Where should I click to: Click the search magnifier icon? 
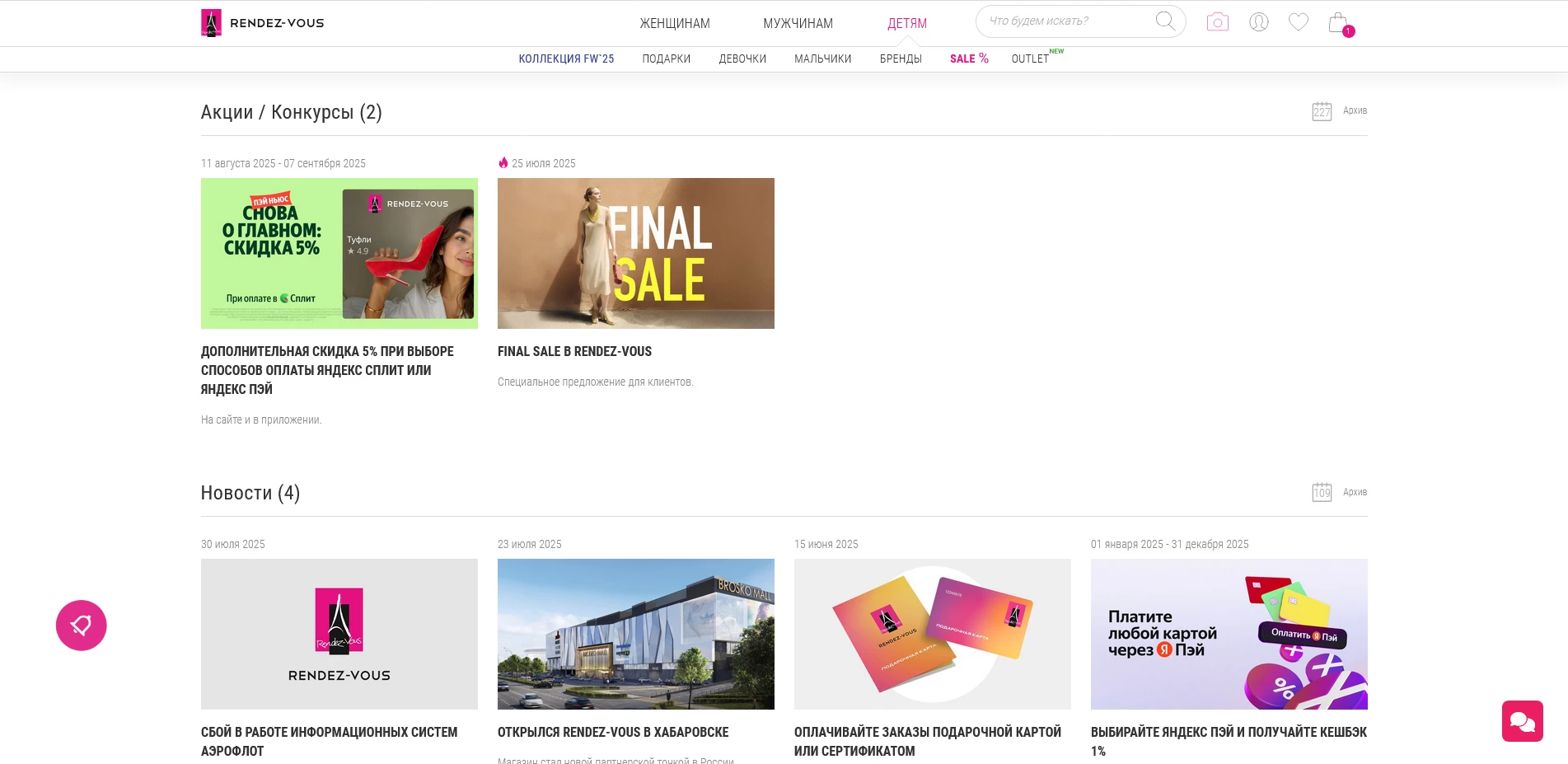(1164, 21)
